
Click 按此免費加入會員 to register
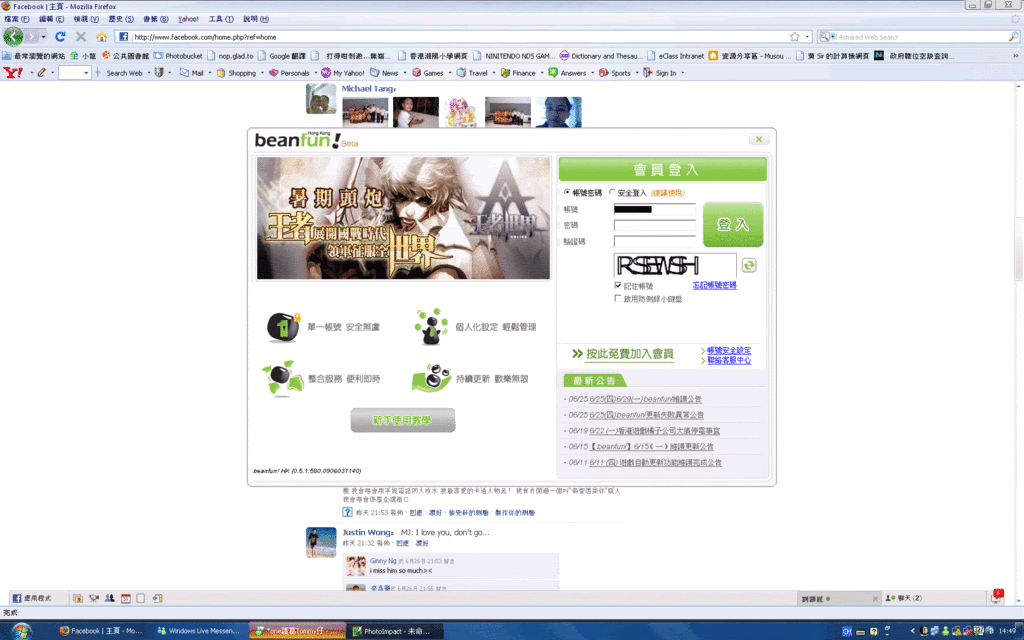pyautogui.click(x=629, y=354)
